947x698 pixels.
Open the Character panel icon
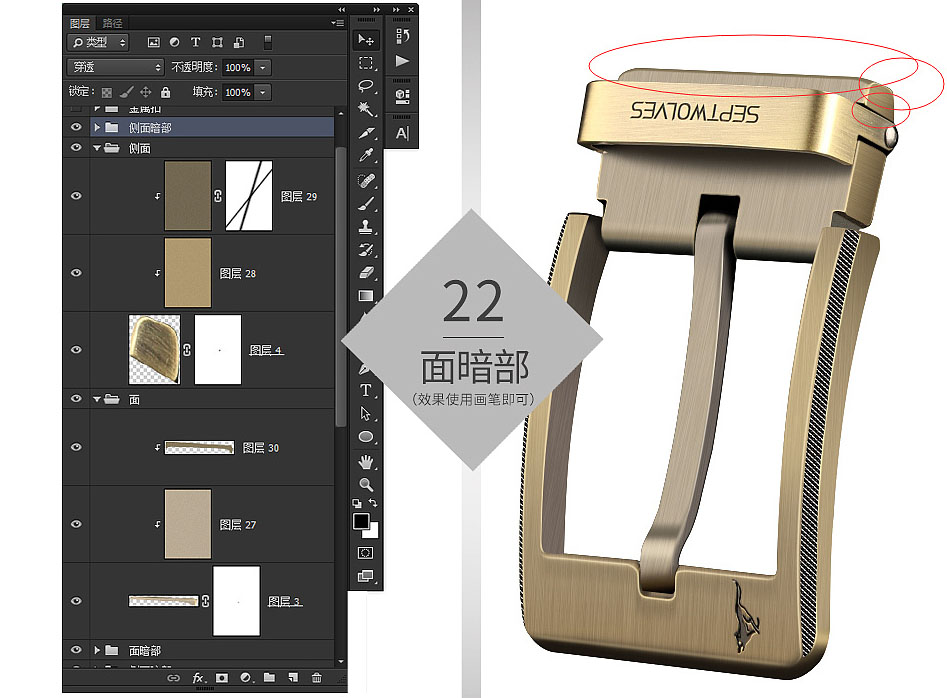point(402,133)
